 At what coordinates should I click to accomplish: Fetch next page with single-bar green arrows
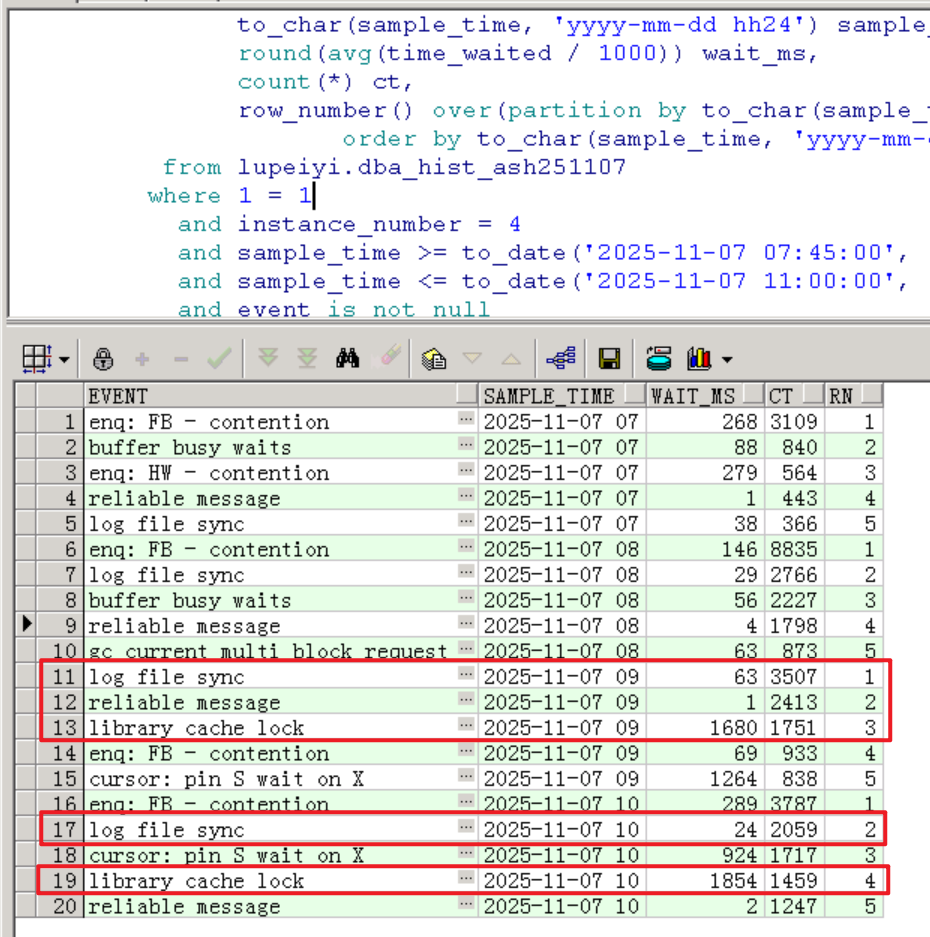pyautogui.click(x=268, y=357)
